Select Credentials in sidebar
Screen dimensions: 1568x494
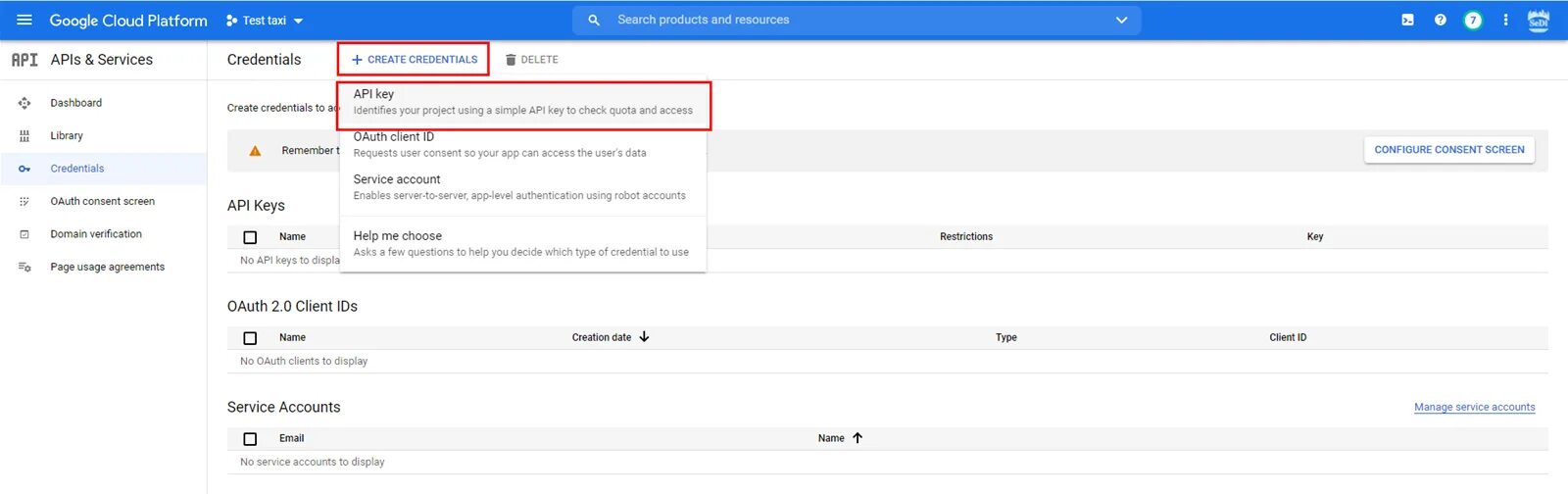pyautogui.click(x=77, y=169)
